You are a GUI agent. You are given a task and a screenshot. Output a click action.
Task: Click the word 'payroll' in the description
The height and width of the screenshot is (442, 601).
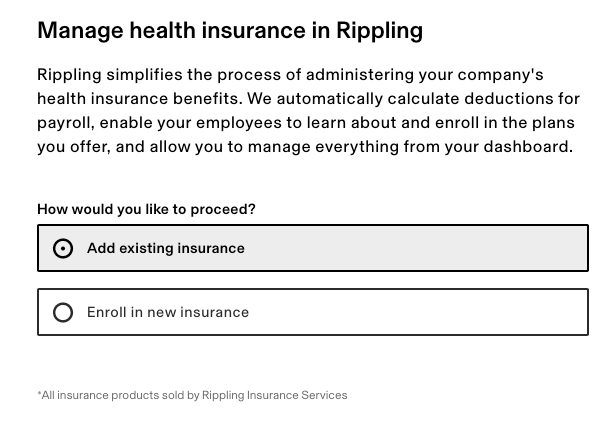(65, 123)
